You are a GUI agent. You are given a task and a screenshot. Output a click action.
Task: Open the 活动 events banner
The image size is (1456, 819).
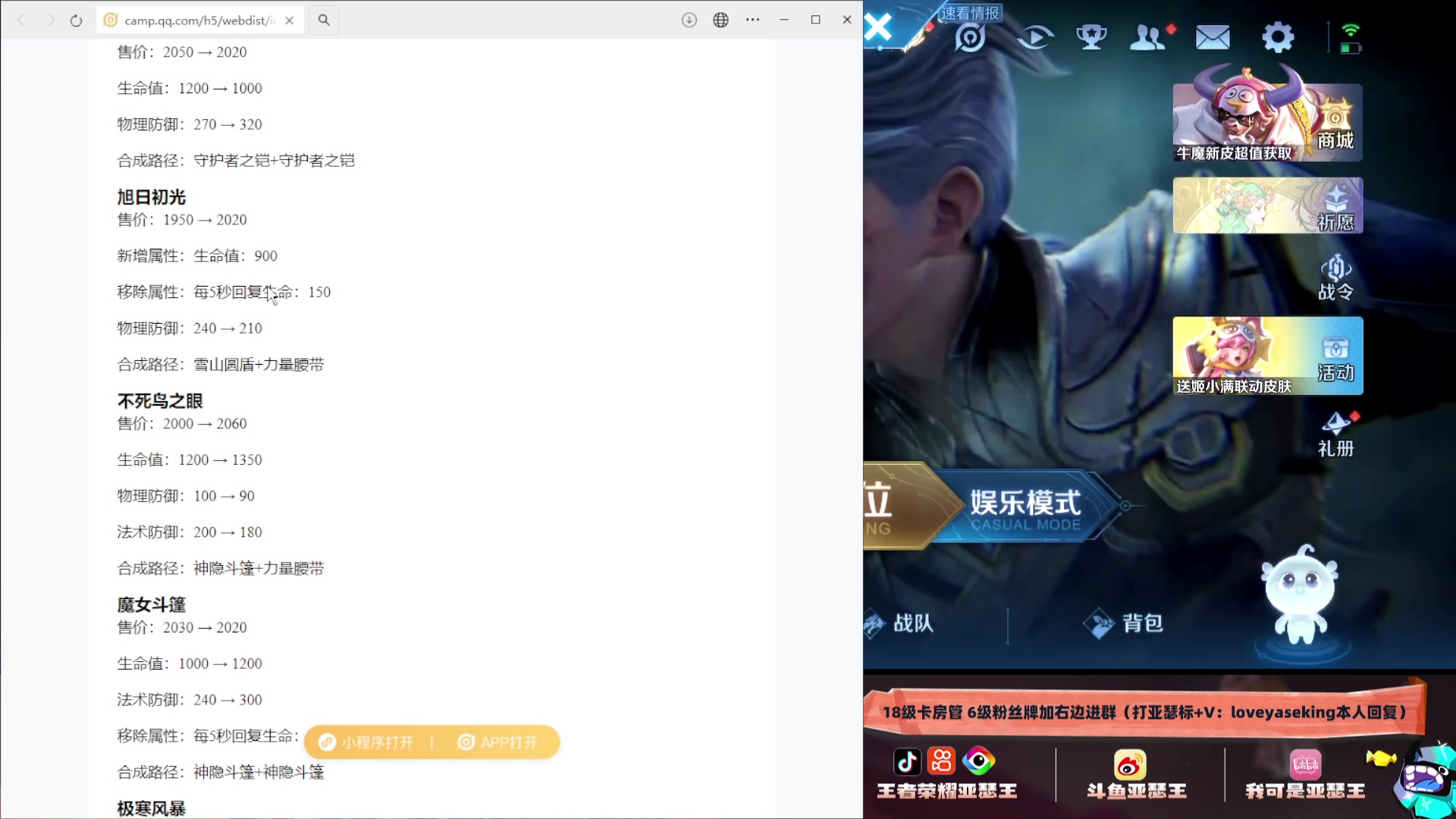(1267, 356)
